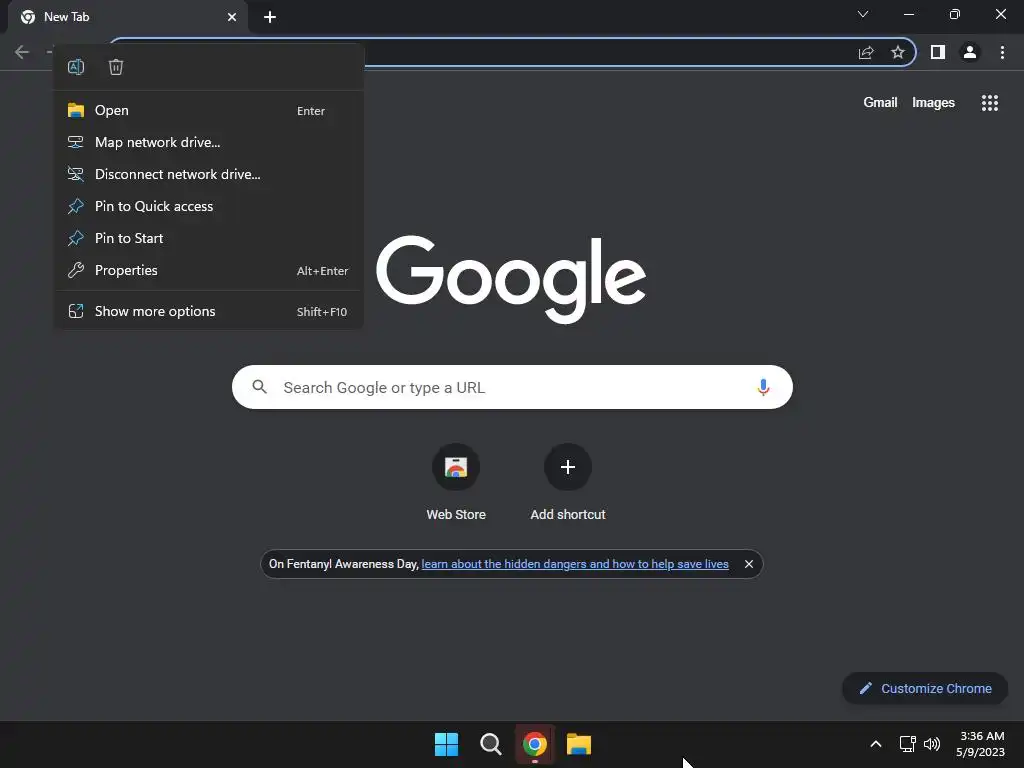The image size is (1024, 768).
Task: Click the magnifier icon in search box
Action: click(x=260, y=387)
